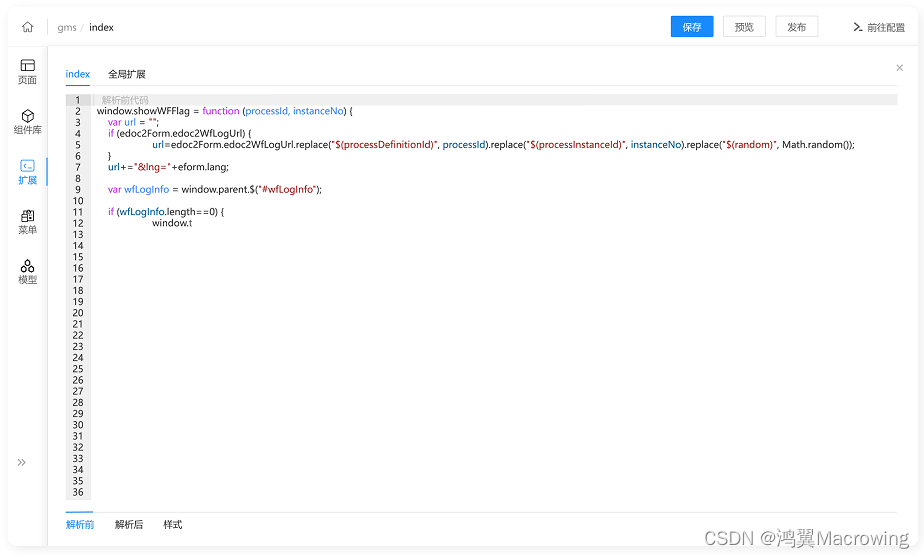Click line number 2 in gutter
The width and height of the screenshot is (924, 558).
click(x=78, y=111)
